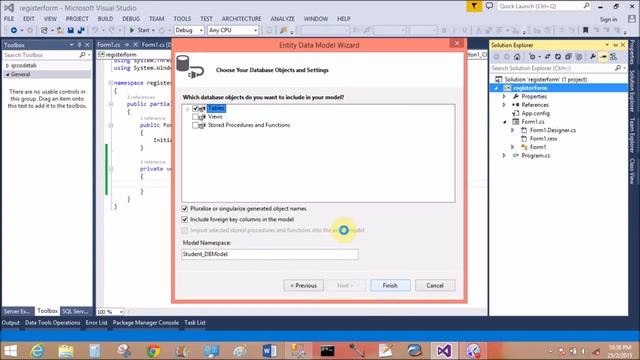Click the Model Namespace input field

pos(270,254)
